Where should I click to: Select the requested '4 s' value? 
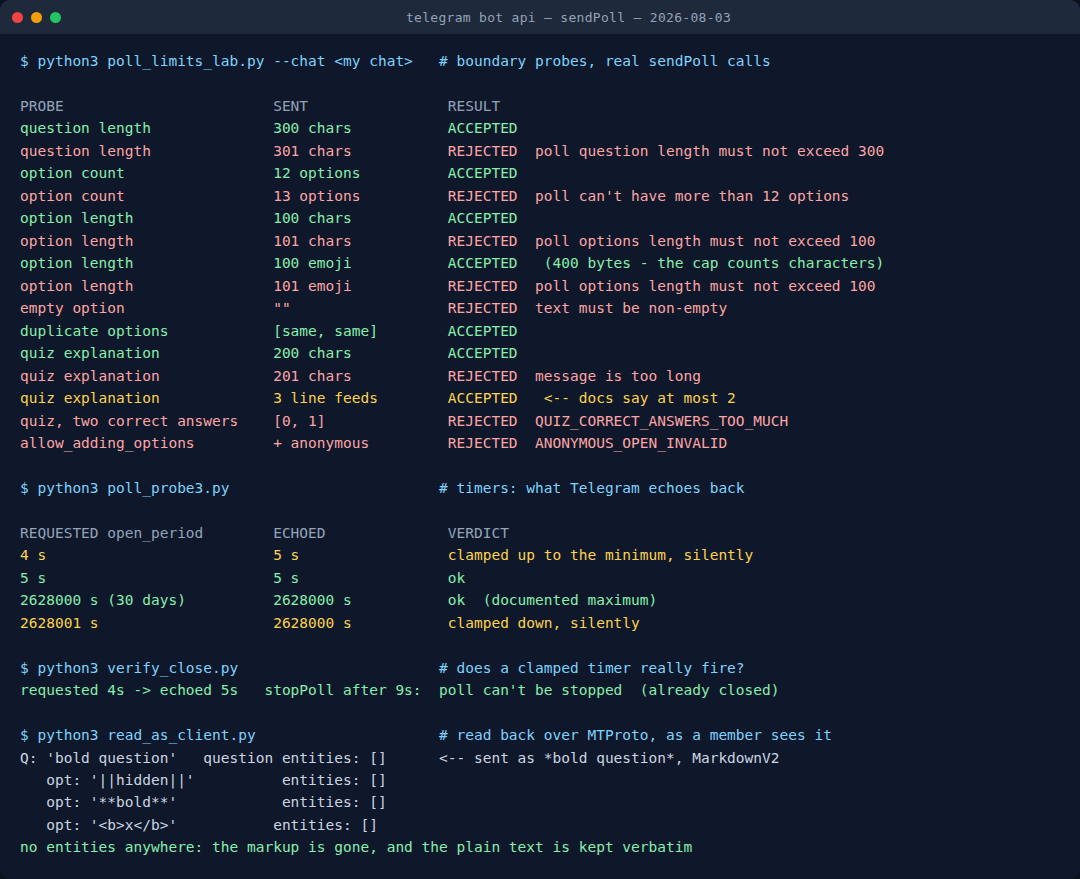[33, 555]
